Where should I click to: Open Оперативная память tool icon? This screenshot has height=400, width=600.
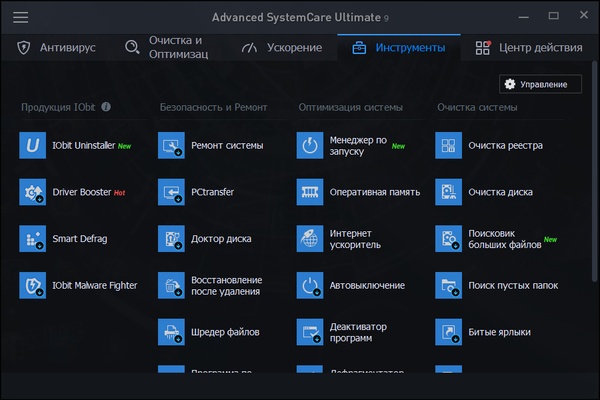point(311,192)
